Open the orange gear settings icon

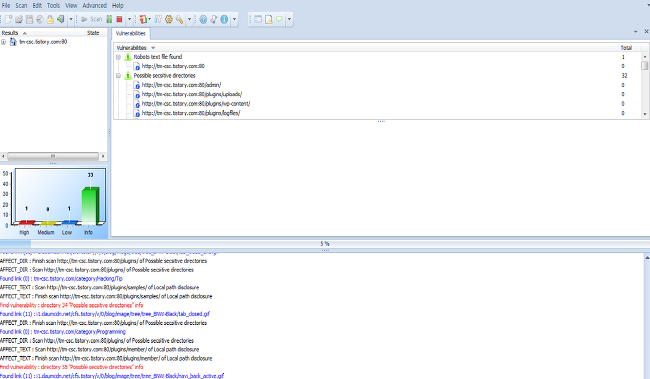coord(169,19)
